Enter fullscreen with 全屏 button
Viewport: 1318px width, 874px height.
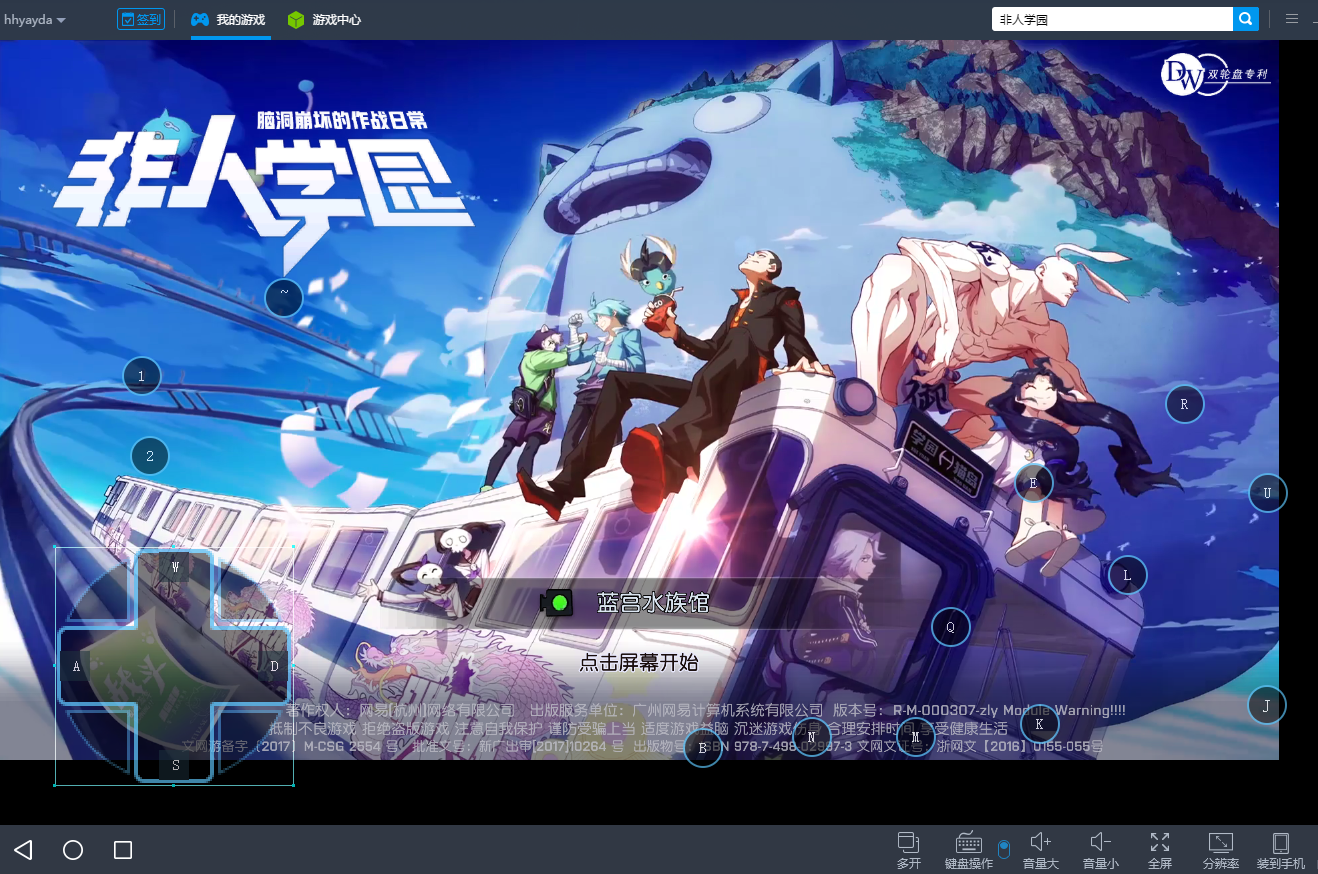point(1160,850)
